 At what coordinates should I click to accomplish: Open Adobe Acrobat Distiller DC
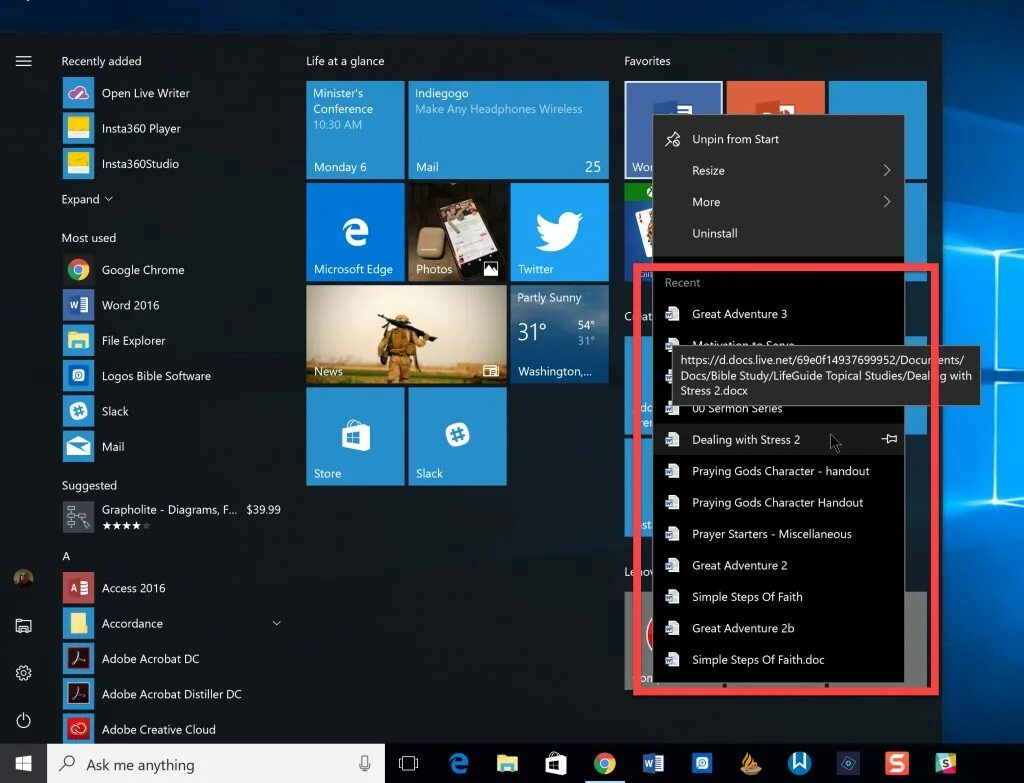(x=172, y=694)
